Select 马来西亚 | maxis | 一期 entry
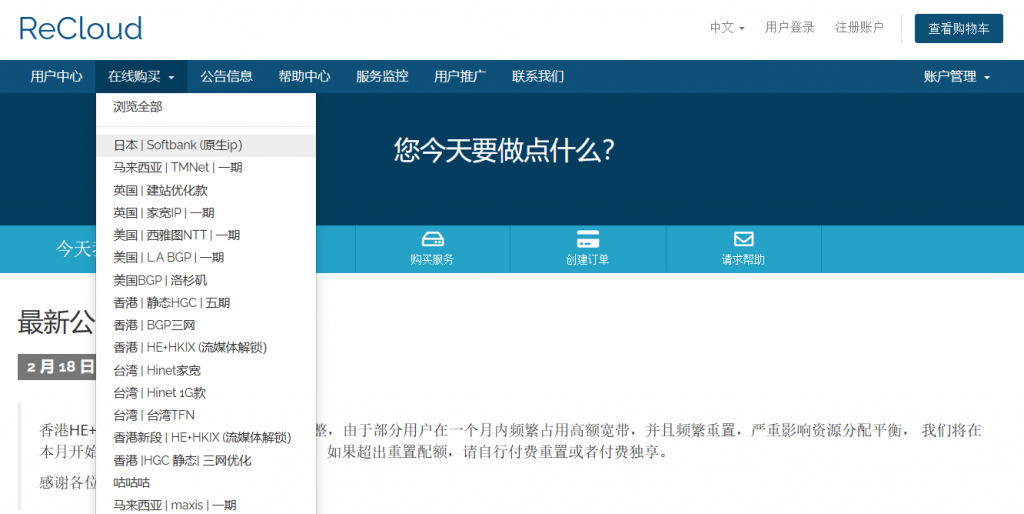1024x514 pixels. point(206,505)
